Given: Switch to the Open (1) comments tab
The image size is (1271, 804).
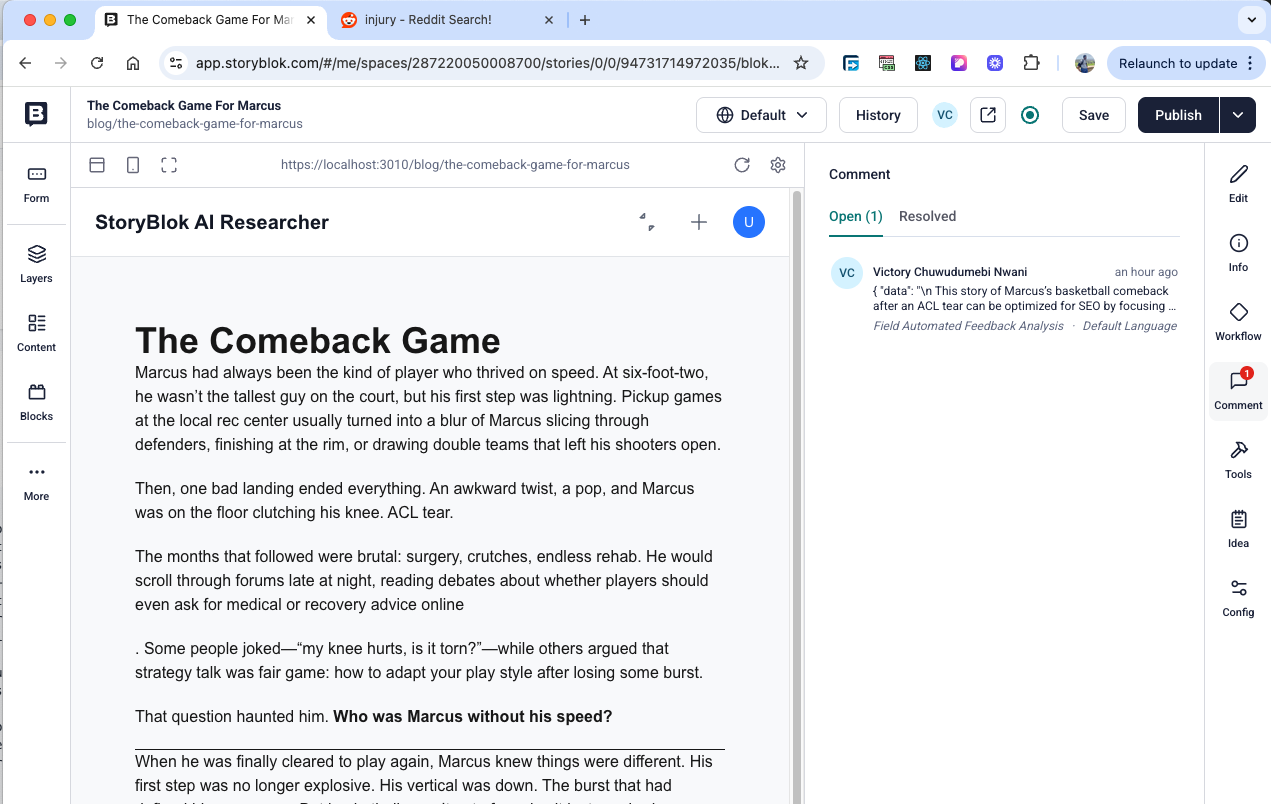Looking at the screenshot, I should click(x=856, y=216).
